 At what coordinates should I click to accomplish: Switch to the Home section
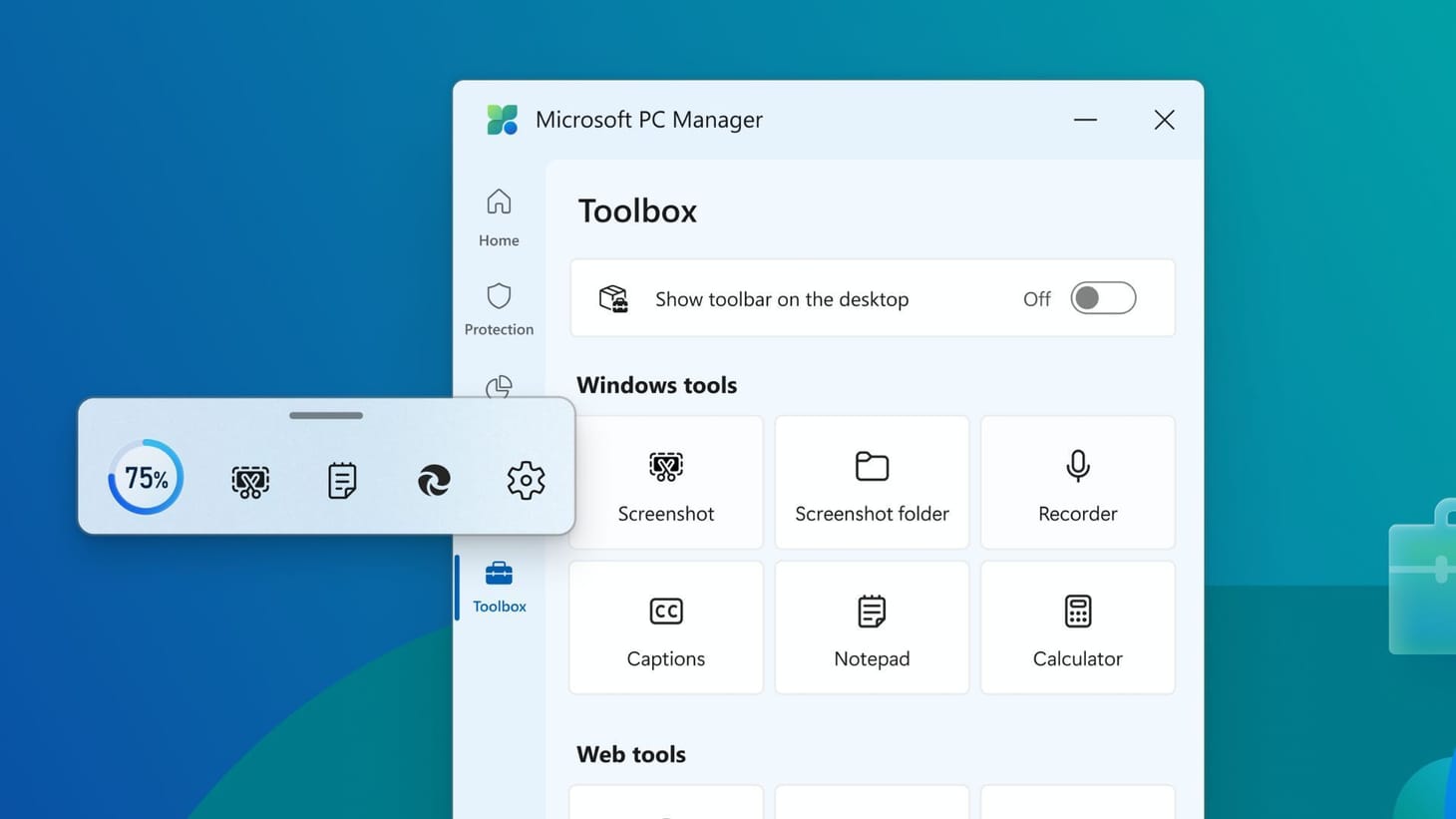coord(498,214)
